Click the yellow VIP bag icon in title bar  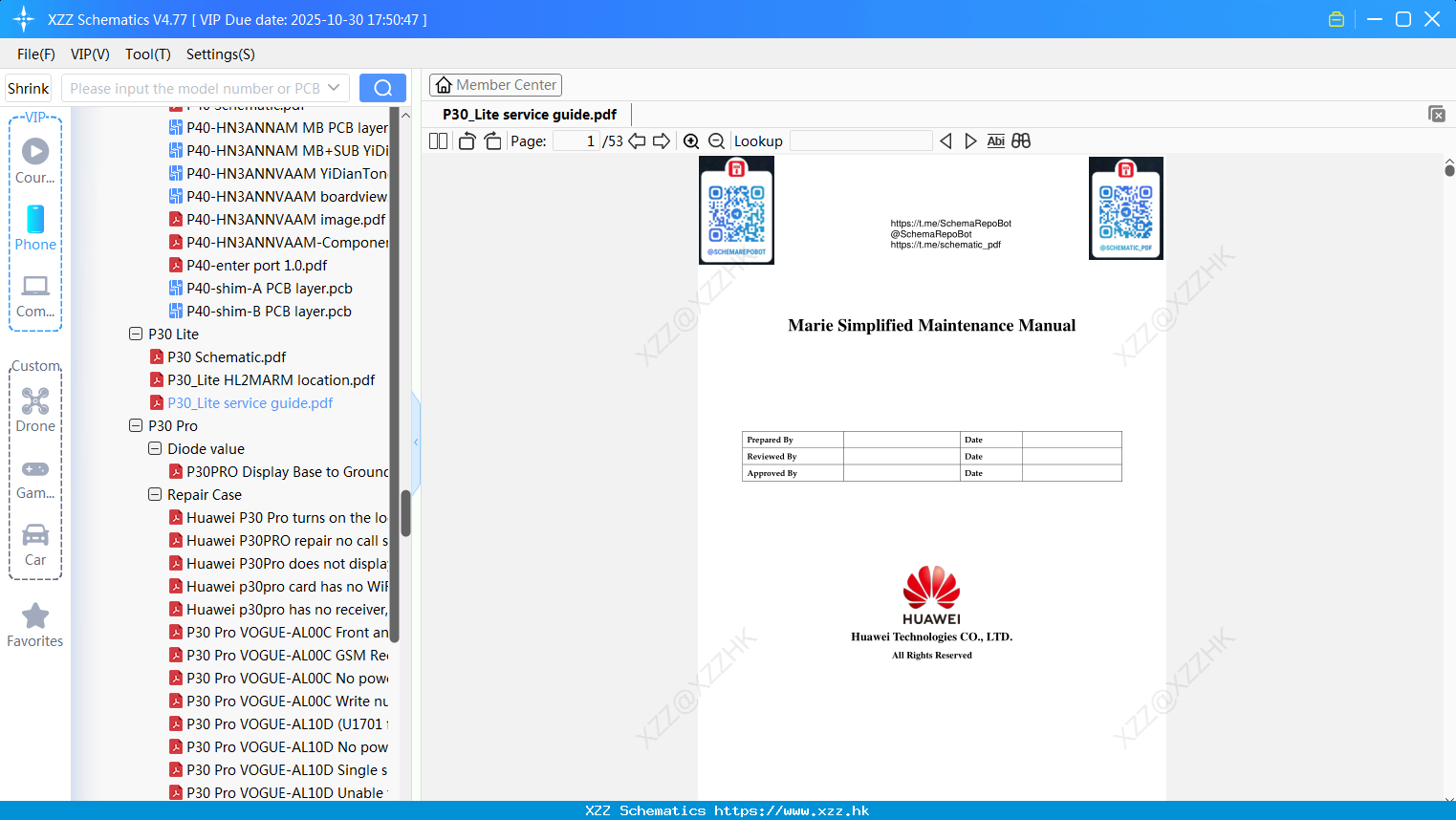coord(1336,19)
